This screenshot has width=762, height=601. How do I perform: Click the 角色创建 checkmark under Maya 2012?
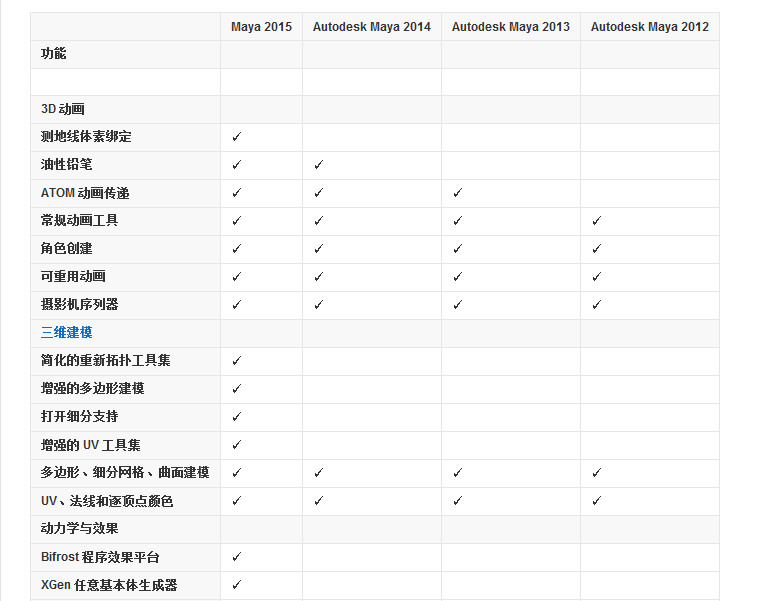pyautogui.click(x=597, y=249)
